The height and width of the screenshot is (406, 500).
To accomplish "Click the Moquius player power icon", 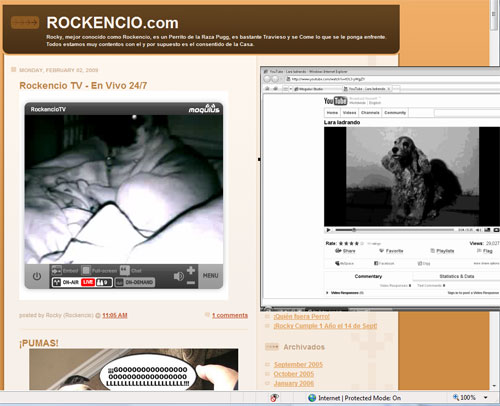I will pos(37,276).
